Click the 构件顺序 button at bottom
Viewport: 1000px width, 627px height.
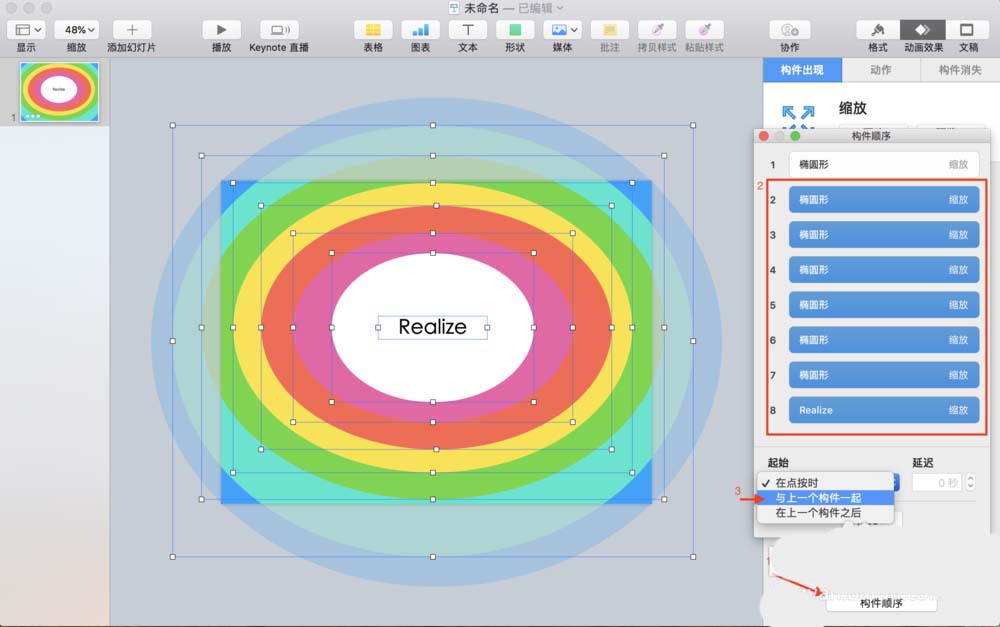881,603
